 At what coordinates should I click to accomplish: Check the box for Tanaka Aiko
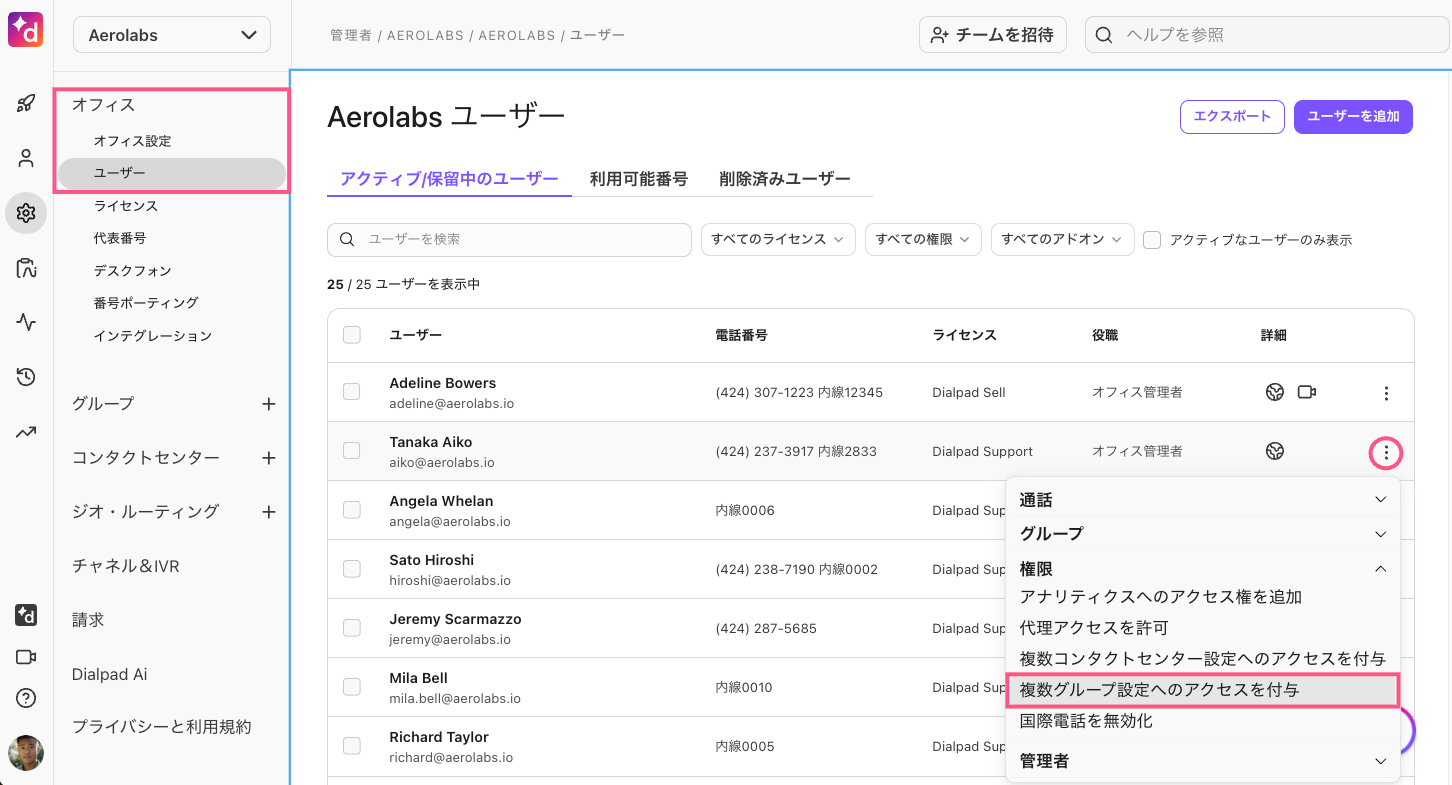tap(352, 451)
